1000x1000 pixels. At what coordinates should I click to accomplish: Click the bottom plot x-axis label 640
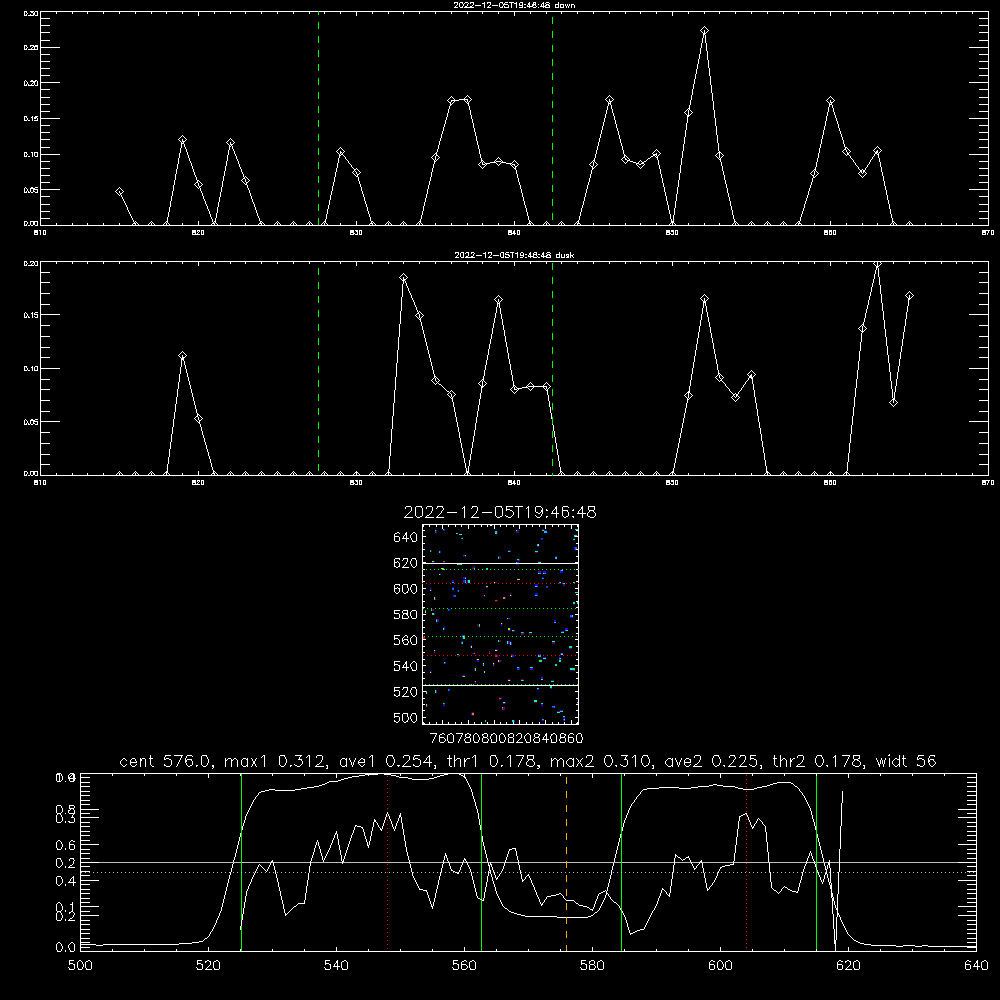click(976, 966)
